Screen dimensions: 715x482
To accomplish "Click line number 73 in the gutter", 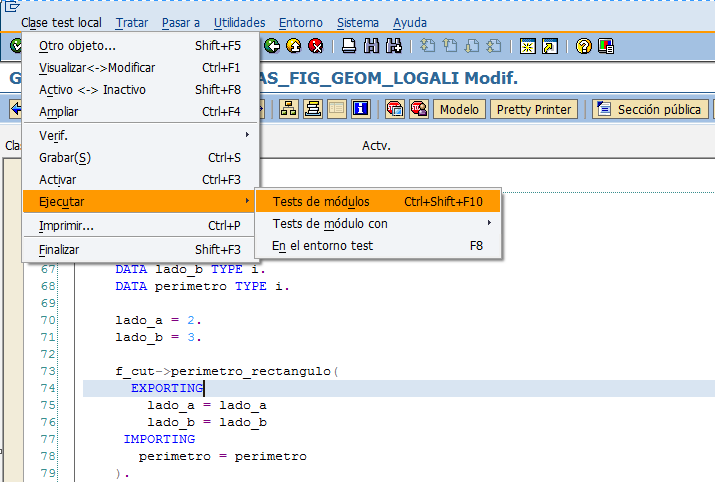I will click(48, 371).
